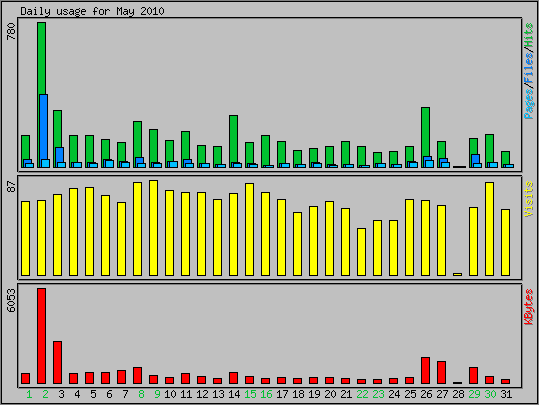Select day label 26 on the x-axis
The height and width of the screenshot is (405, 539).
(426, 394)
